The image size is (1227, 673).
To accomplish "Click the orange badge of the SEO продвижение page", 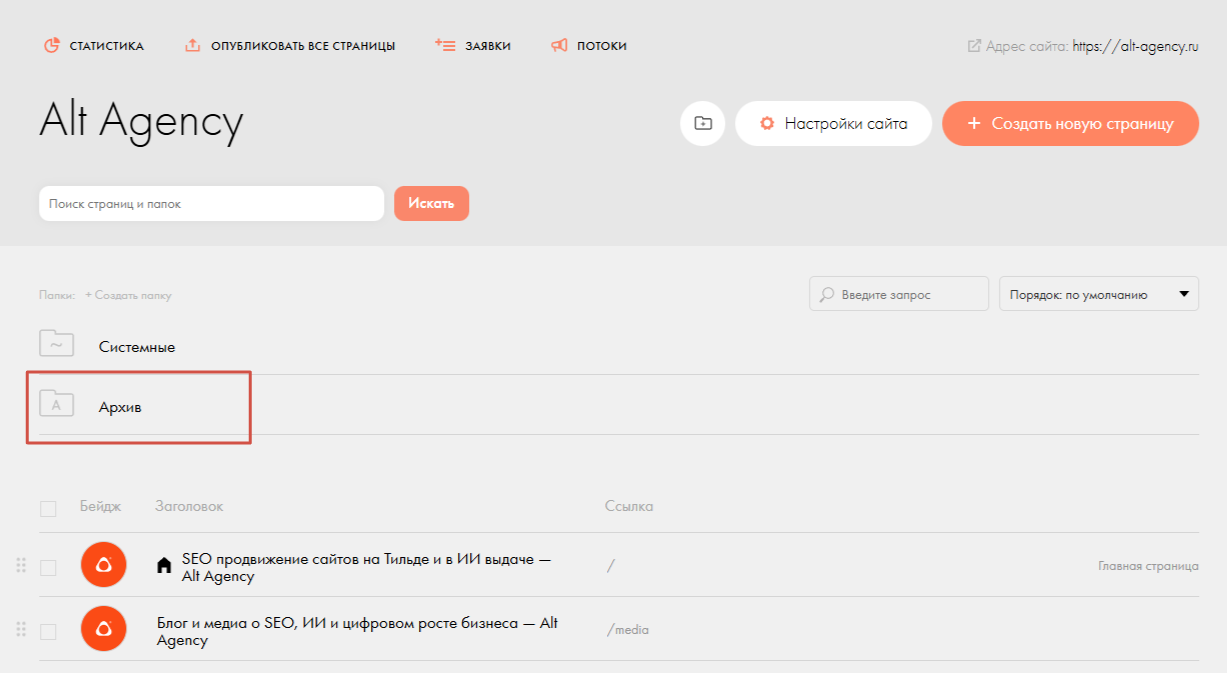I will coord(103,565).
